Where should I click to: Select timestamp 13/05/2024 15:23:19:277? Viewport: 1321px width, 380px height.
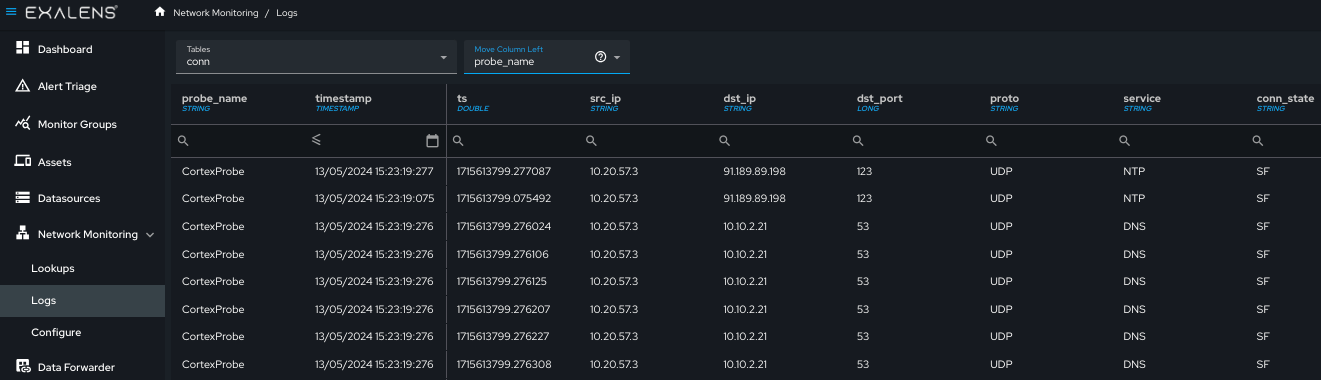click(374, 171)
